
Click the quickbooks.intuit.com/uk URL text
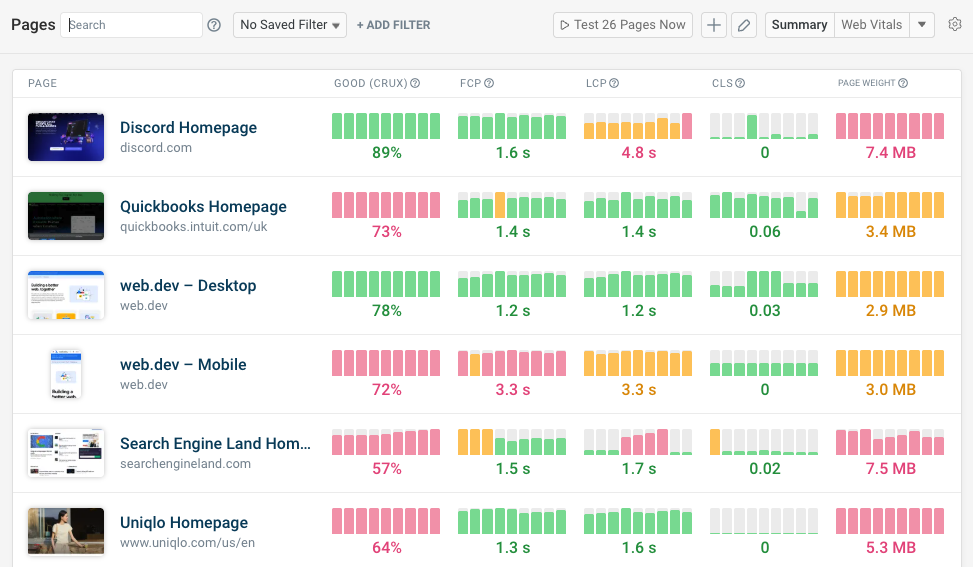pos(194,226)
